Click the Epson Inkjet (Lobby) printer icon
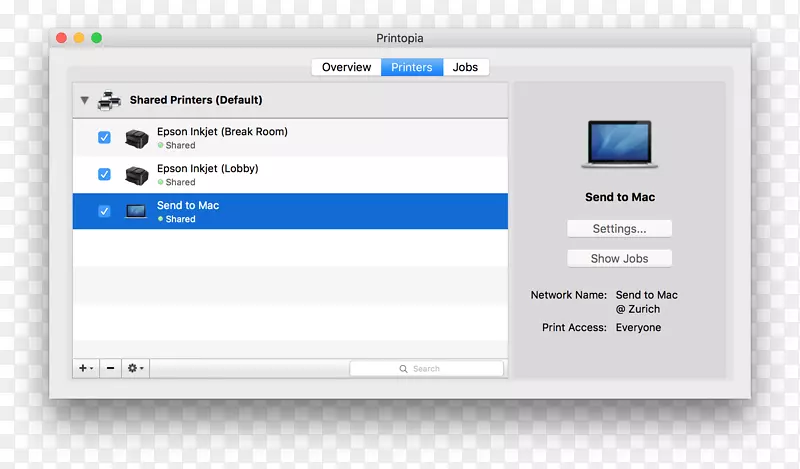 136,175
